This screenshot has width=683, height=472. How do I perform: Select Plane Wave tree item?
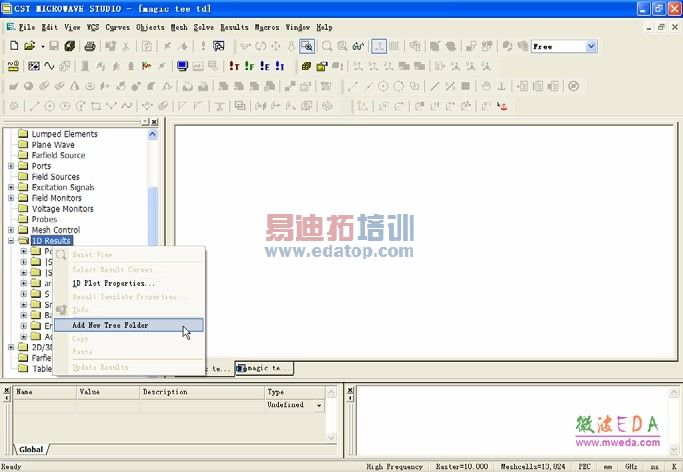coord(53,145)
